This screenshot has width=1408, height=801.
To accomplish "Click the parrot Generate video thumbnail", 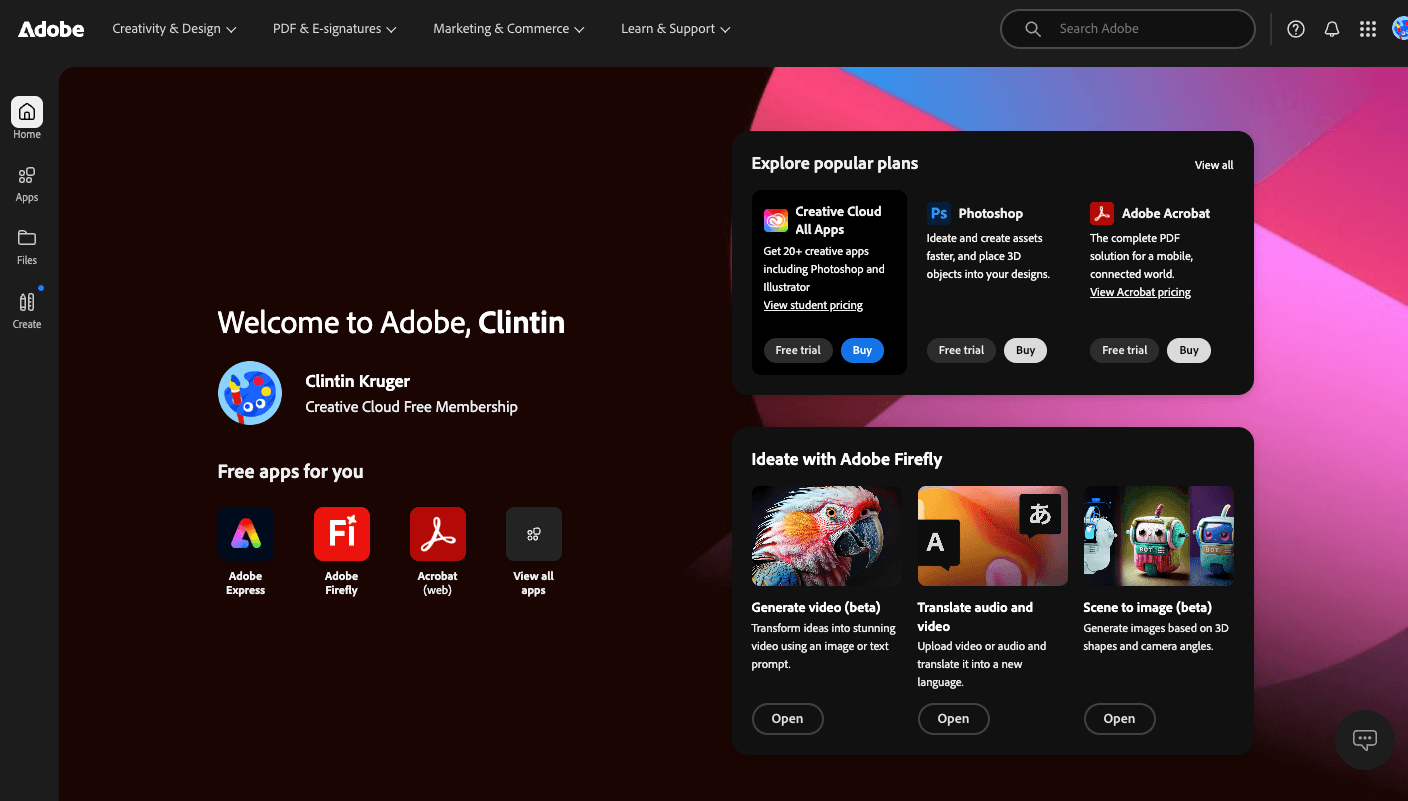I will (827, 536).
